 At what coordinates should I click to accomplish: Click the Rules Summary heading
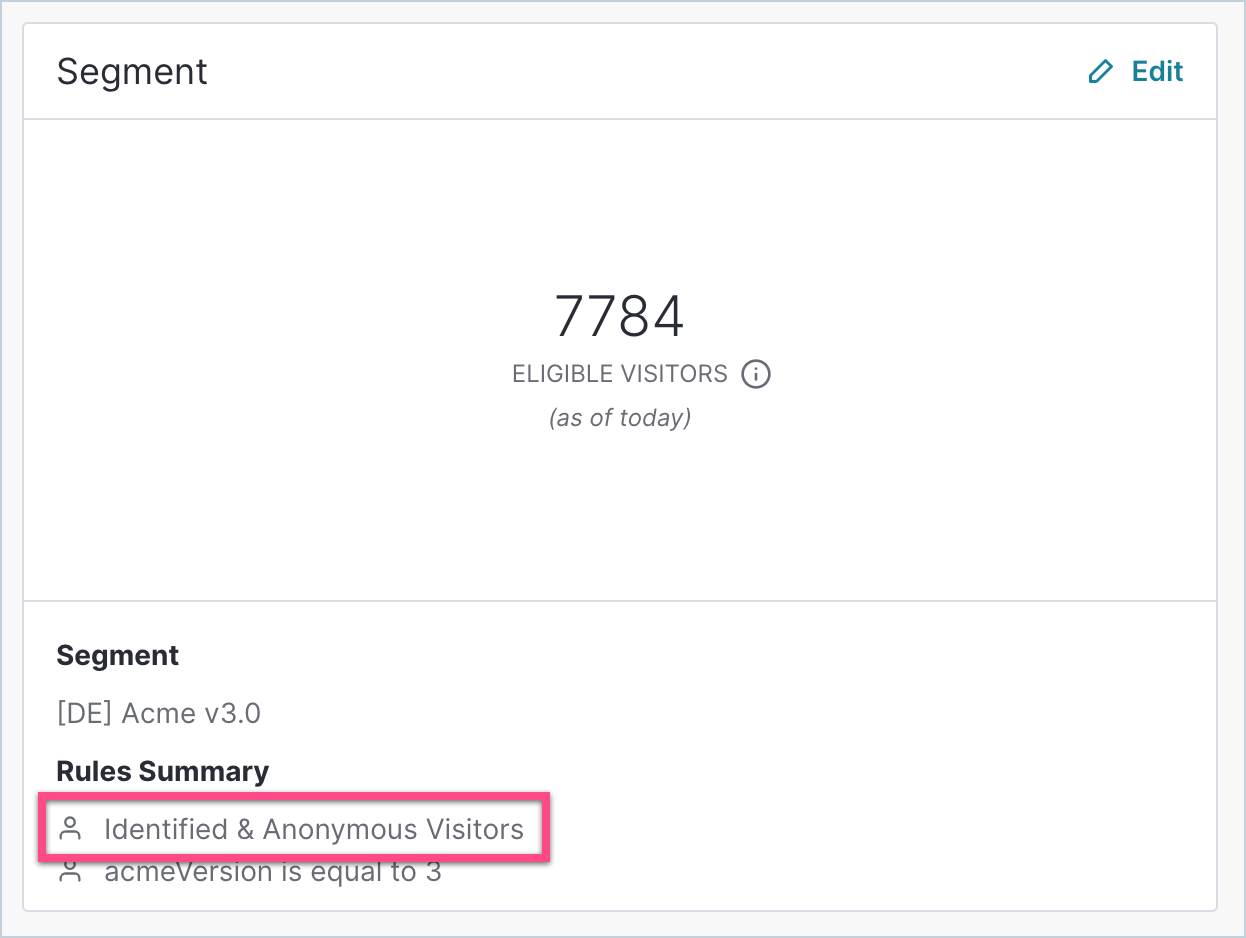[162, 771]
